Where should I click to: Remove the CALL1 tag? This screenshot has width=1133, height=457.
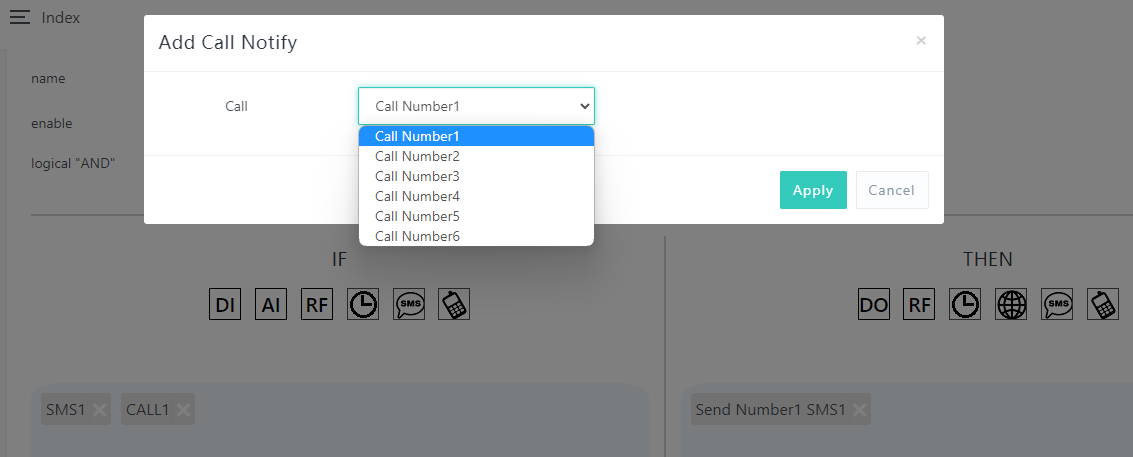184,409
